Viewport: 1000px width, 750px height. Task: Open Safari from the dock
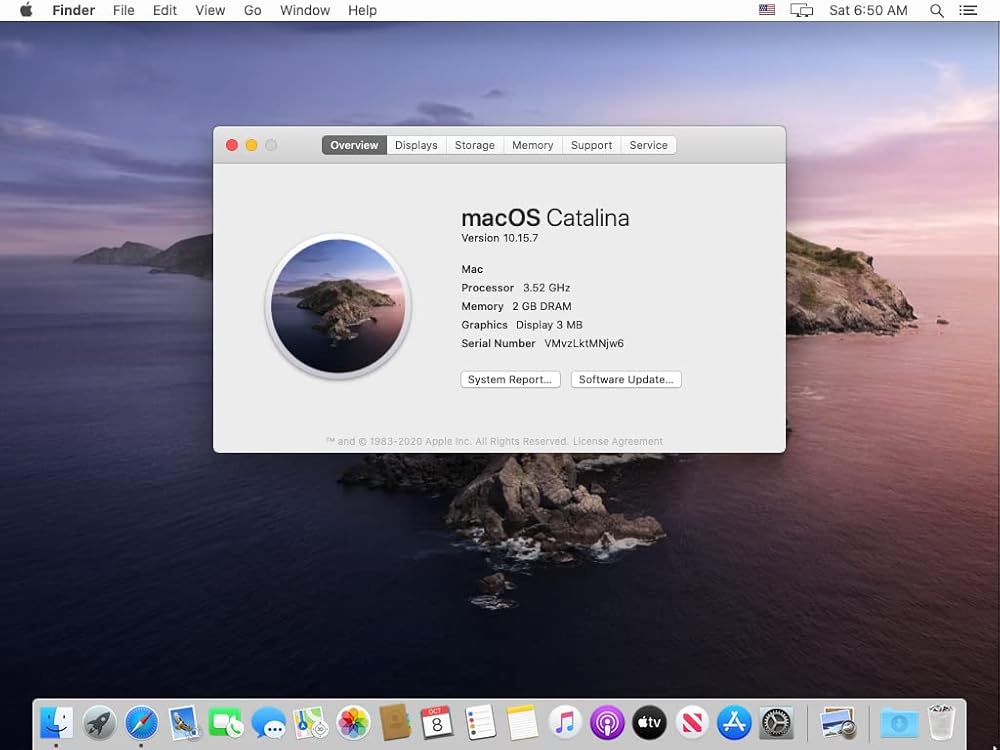point(142,722)
